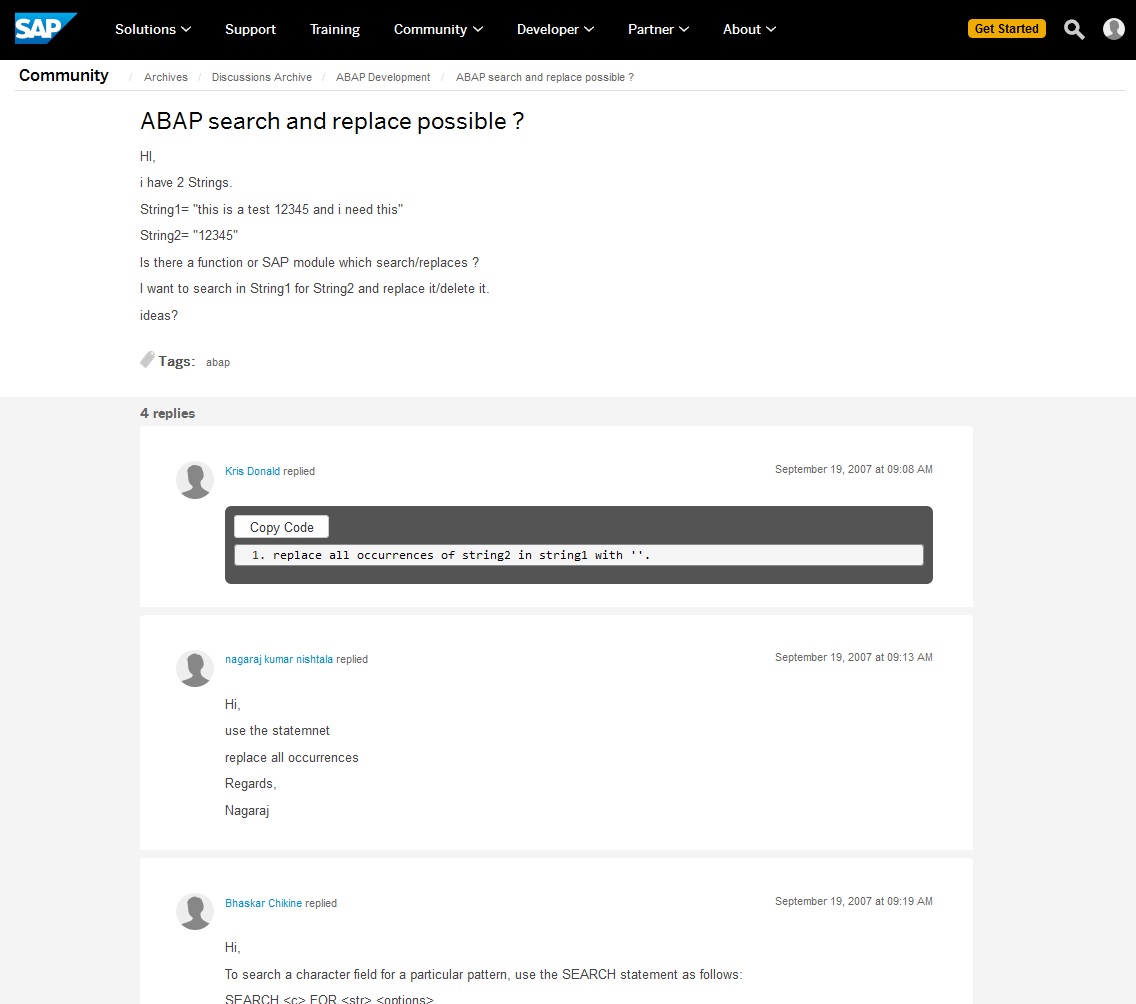Expand the Solutions dropdown menu
The width and height of the screenshot is (1136, 1004).
pos(152,30)
